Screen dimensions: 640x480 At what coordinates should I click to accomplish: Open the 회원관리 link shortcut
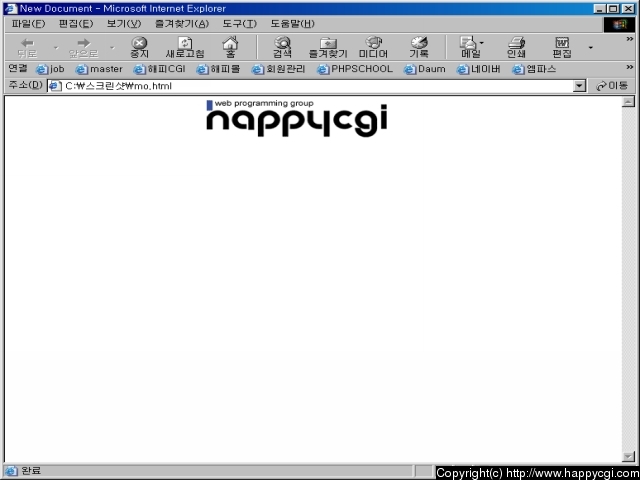pos(278,69)
